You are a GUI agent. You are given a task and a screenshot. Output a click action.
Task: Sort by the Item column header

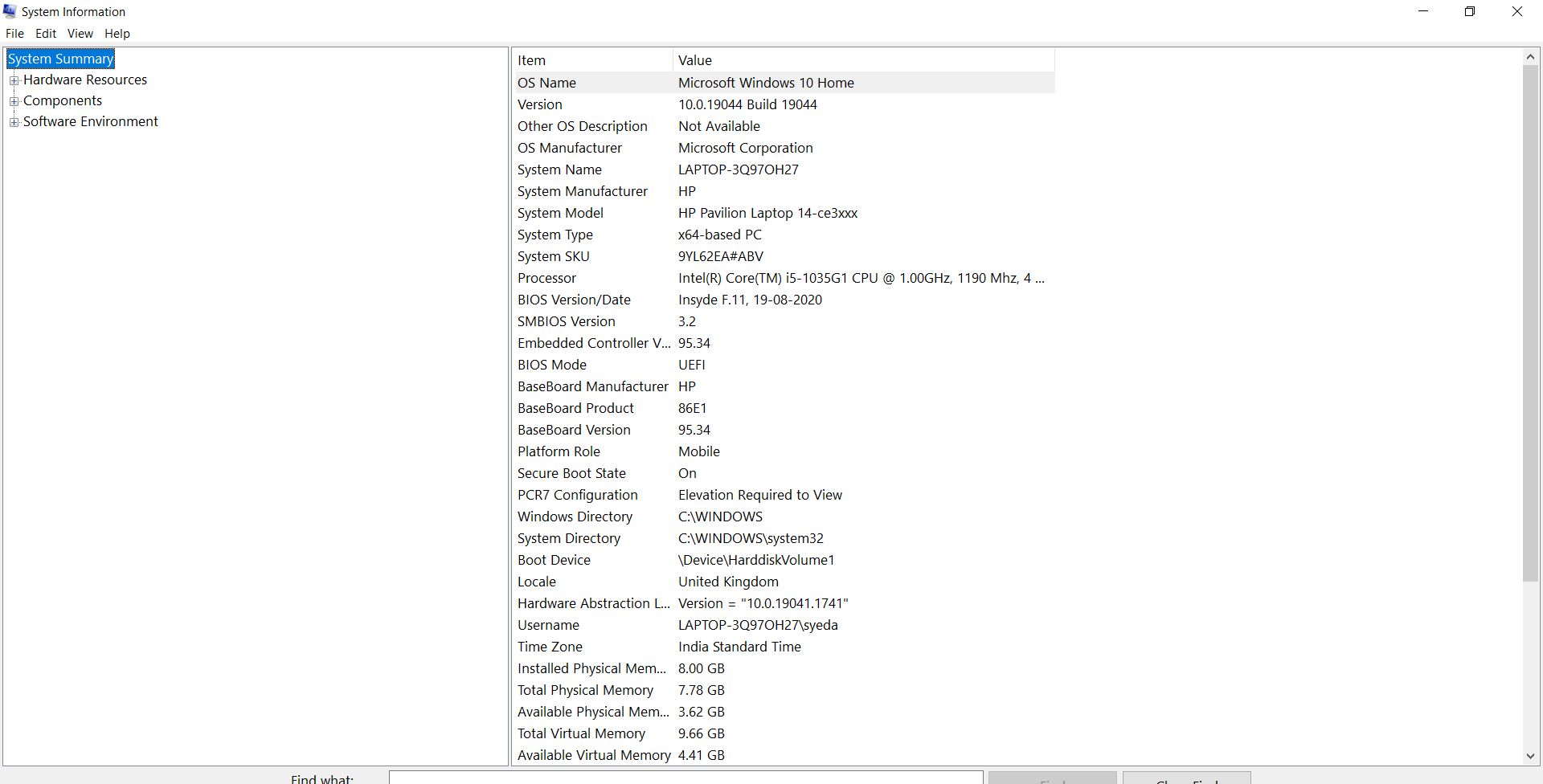[593, 60]
